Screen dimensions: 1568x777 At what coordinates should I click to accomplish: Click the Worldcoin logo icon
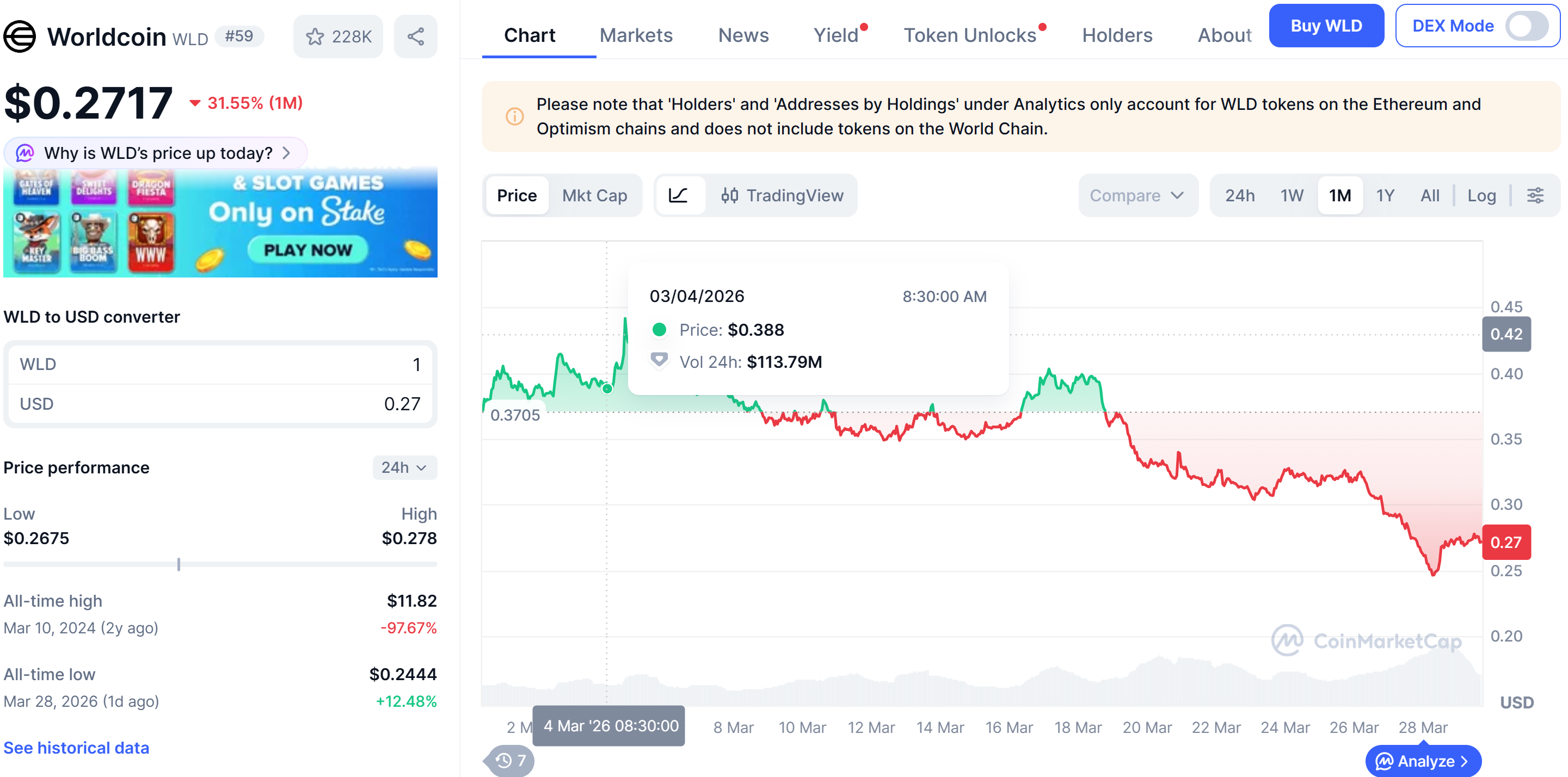click(x=21, y=36)
